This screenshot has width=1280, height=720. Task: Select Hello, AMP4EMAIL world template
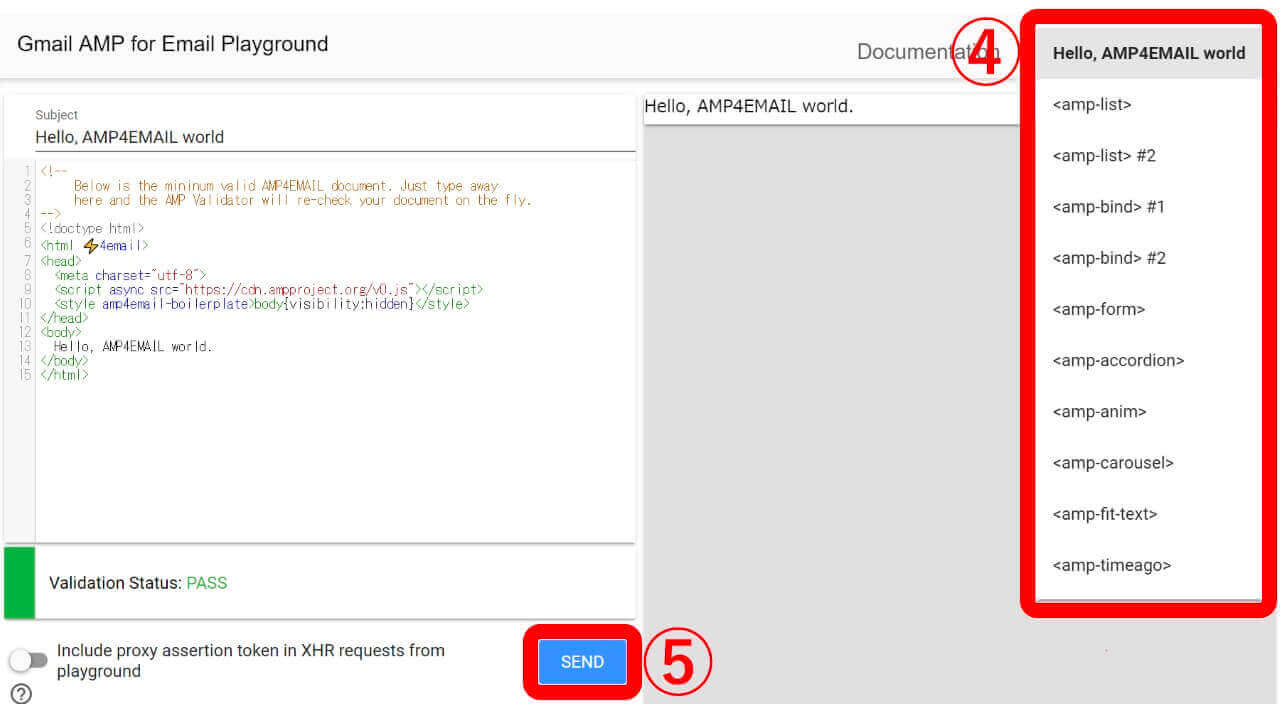(x=1148, y=54)
